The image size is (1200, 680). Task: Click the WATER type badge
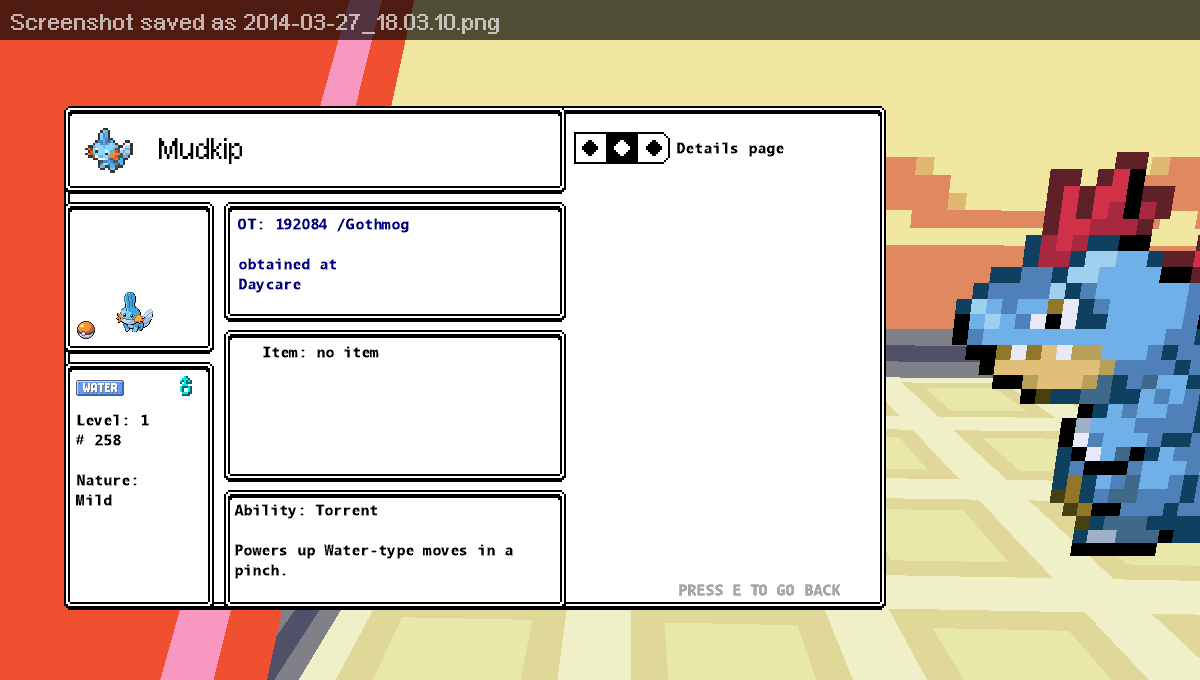tap(100, 388)
